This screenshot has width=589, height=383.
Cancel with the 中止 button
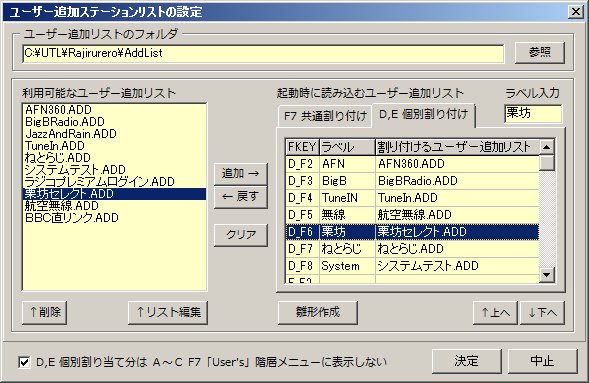click(x=542, y=361)
